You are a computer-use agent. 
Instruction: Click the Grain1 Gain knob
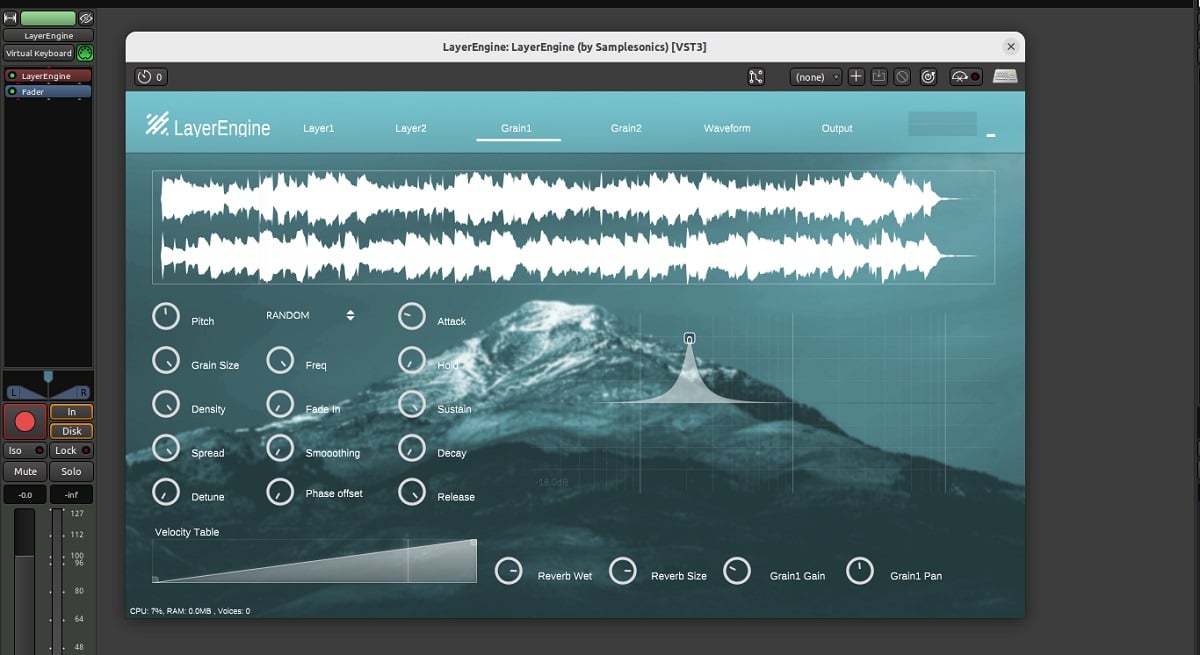click(737, 572)
